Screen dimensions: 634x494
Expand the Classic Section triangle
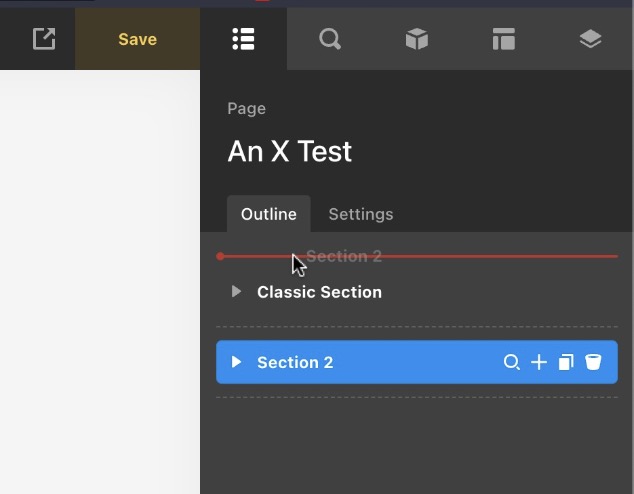coord(237,292)
